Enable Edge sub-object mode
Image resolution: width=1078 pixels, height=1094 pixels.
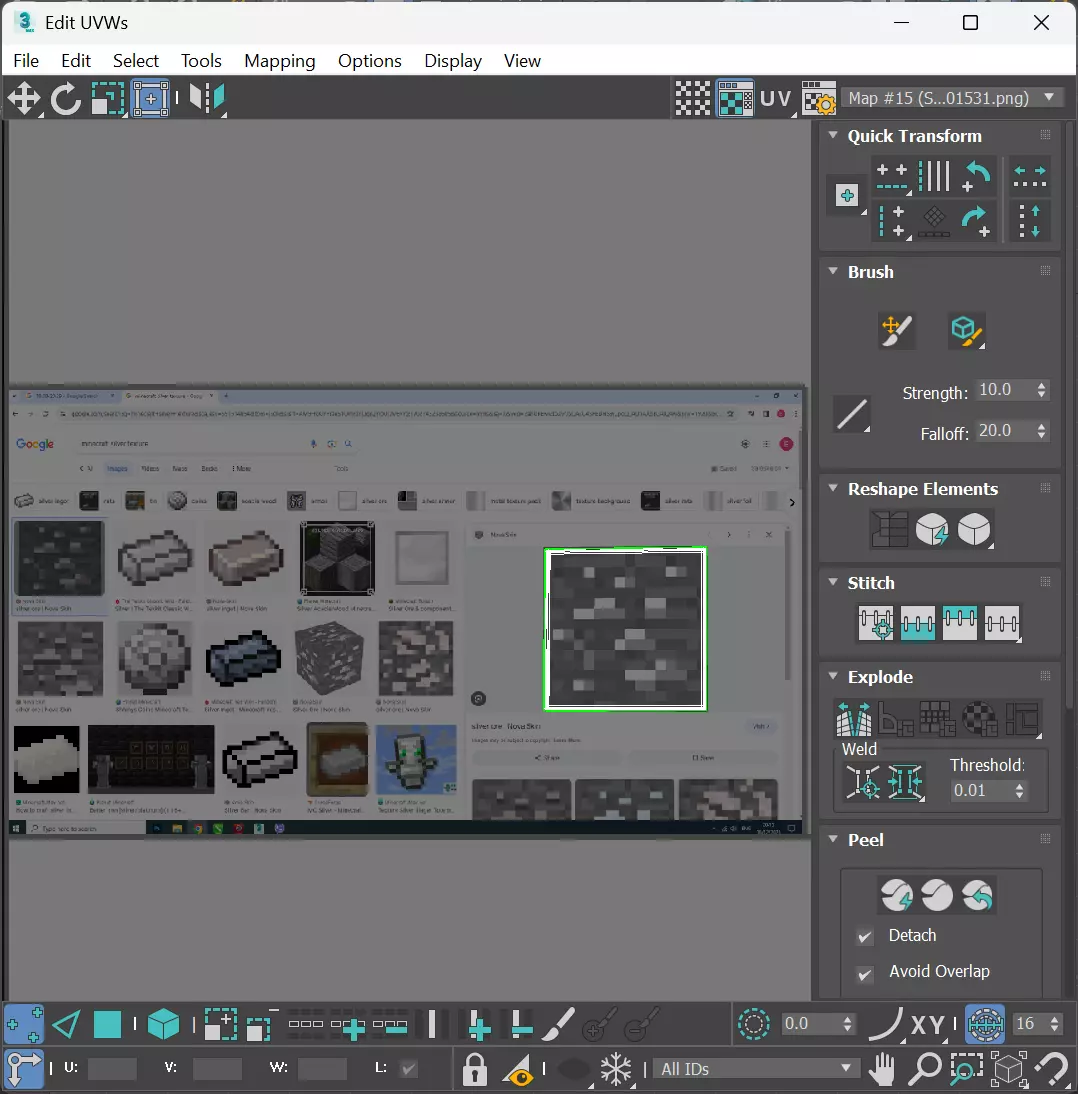pos(66,1025)
